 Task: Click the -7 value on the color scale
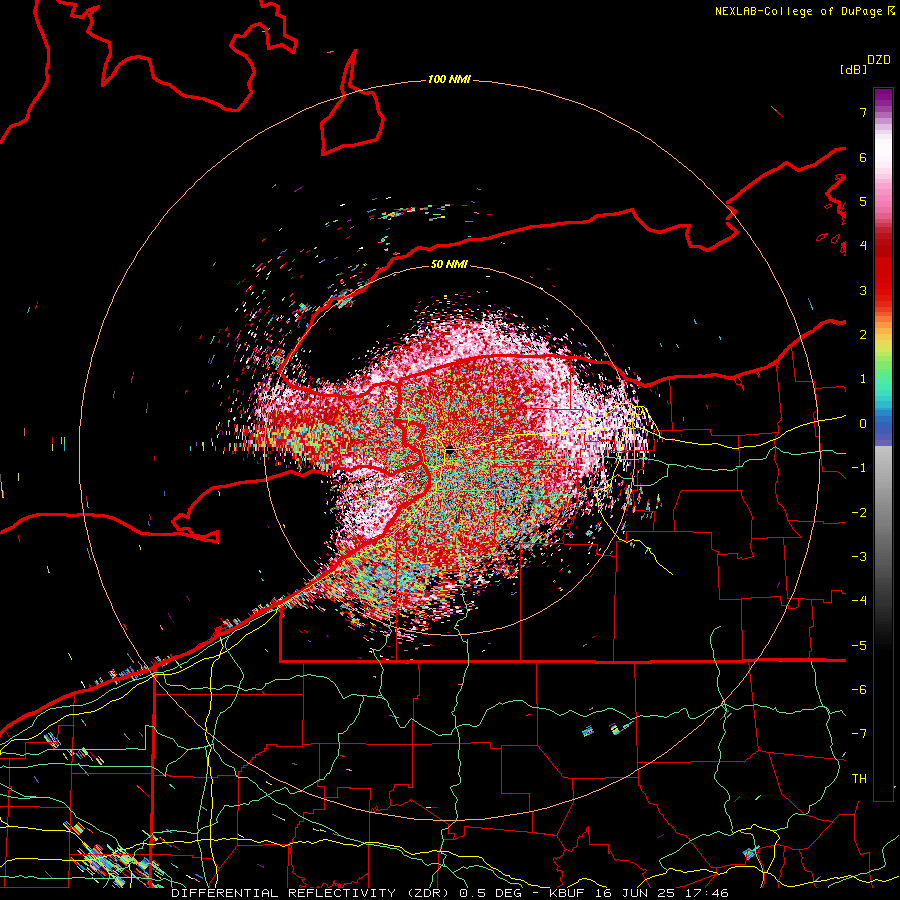click(x=859, y=734)
